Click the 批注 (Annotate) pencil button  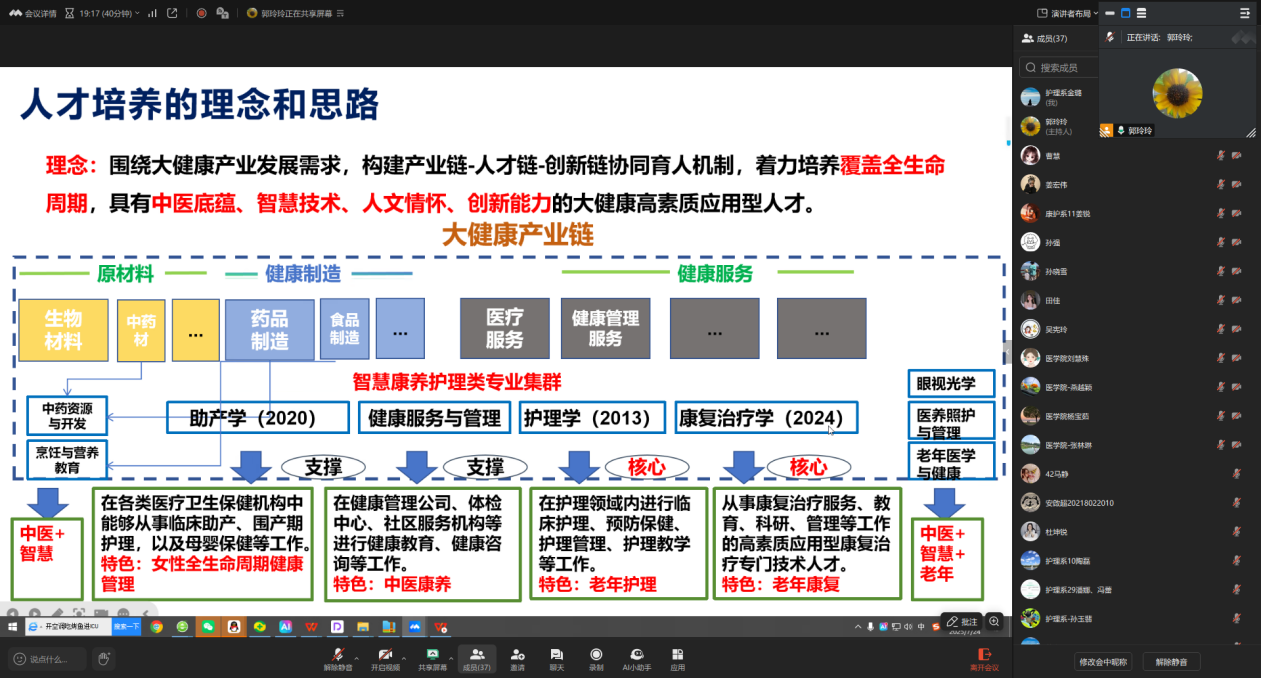(961, 621)
